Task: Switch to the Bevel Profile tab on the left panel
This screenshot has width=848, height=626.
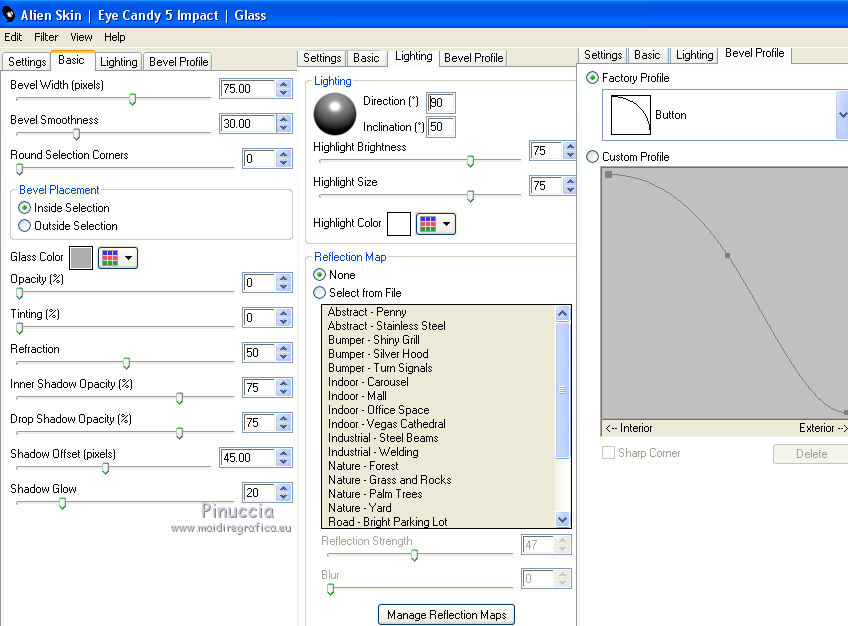Action: pyautogui.click(x=178, y=62)
